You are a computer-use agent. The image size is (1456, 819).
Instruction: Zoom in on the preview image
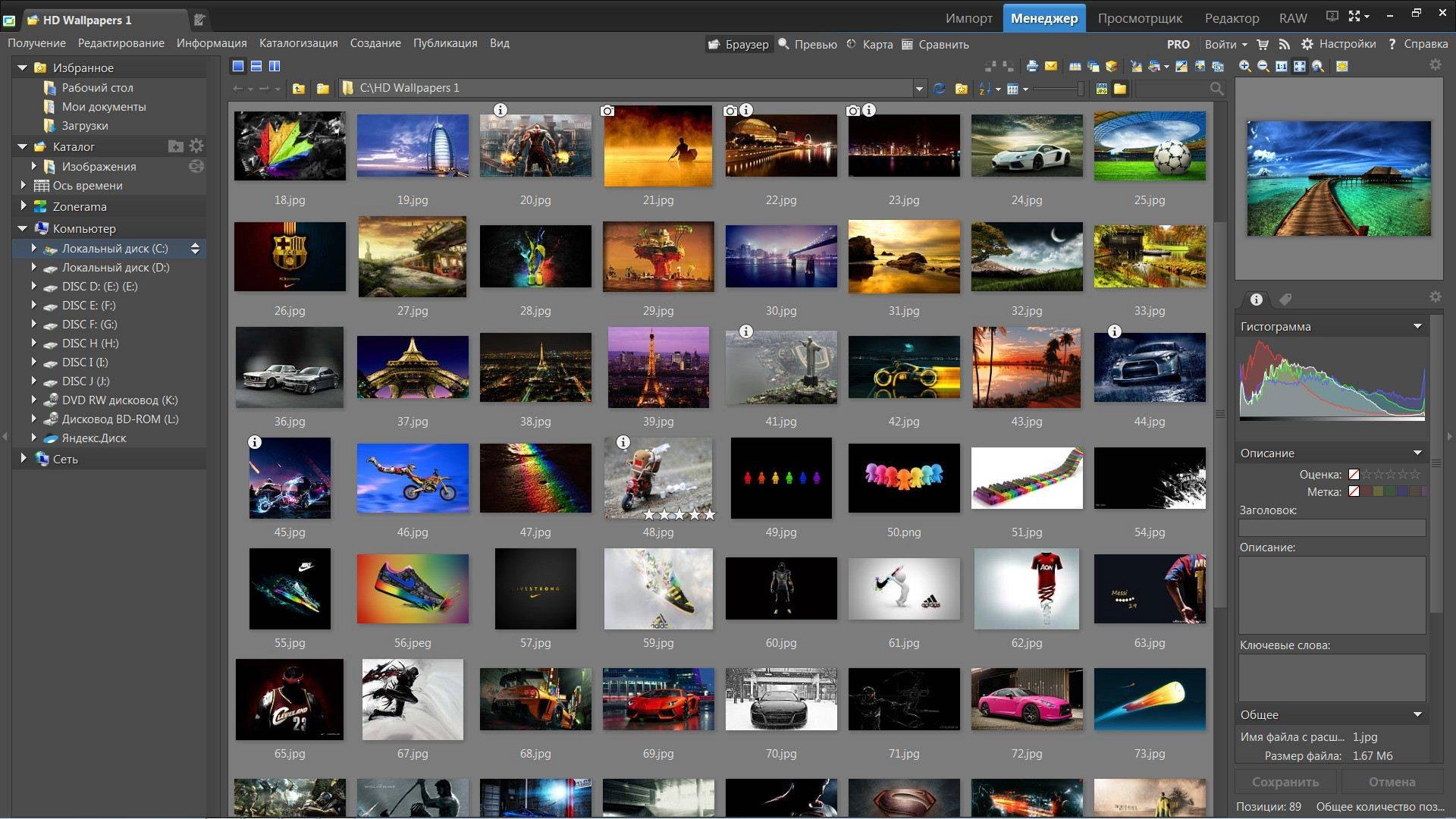point(1245,67)
